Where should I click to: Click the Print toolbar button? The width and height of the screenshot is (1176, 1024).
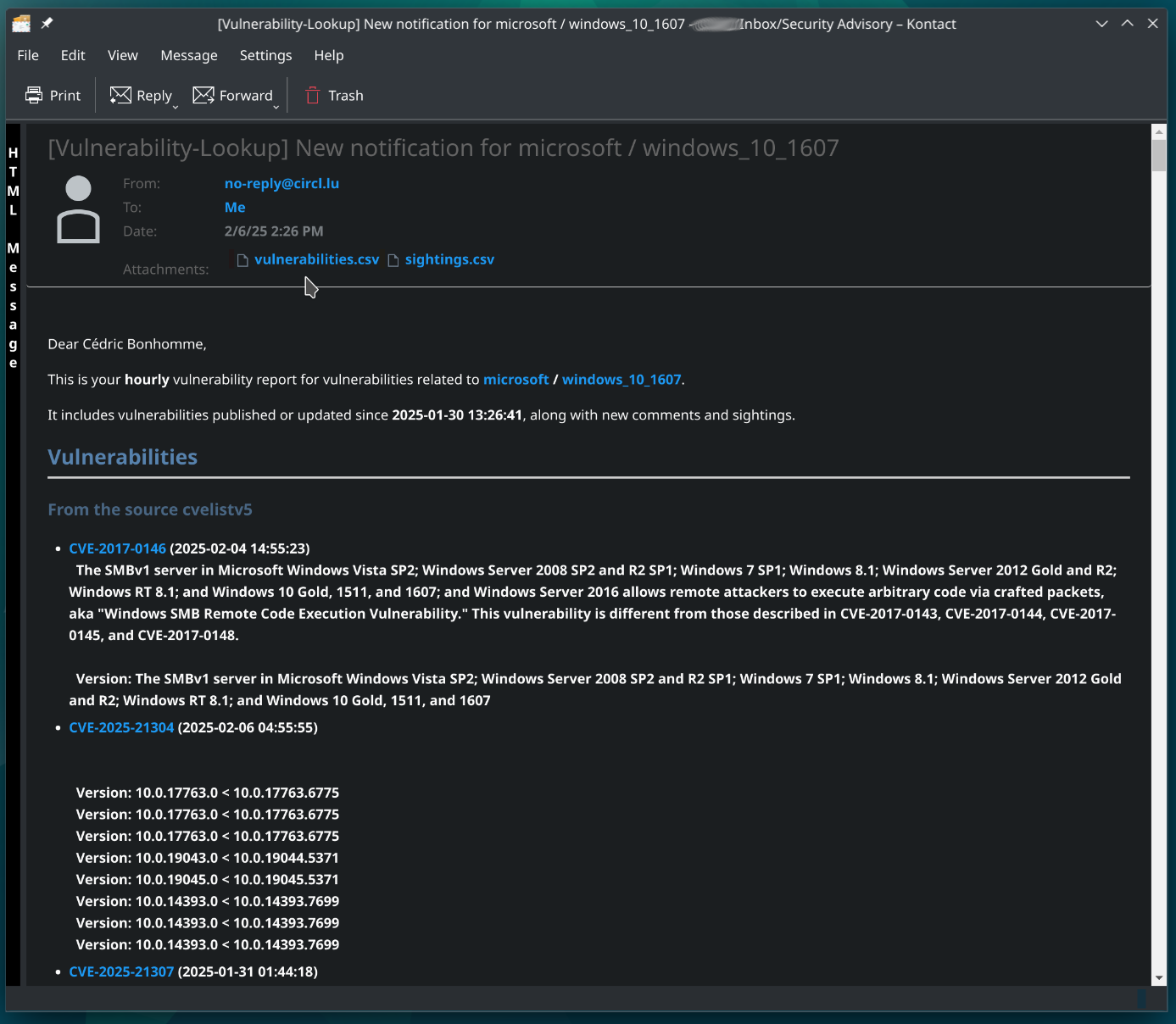(x=53, y=96)
